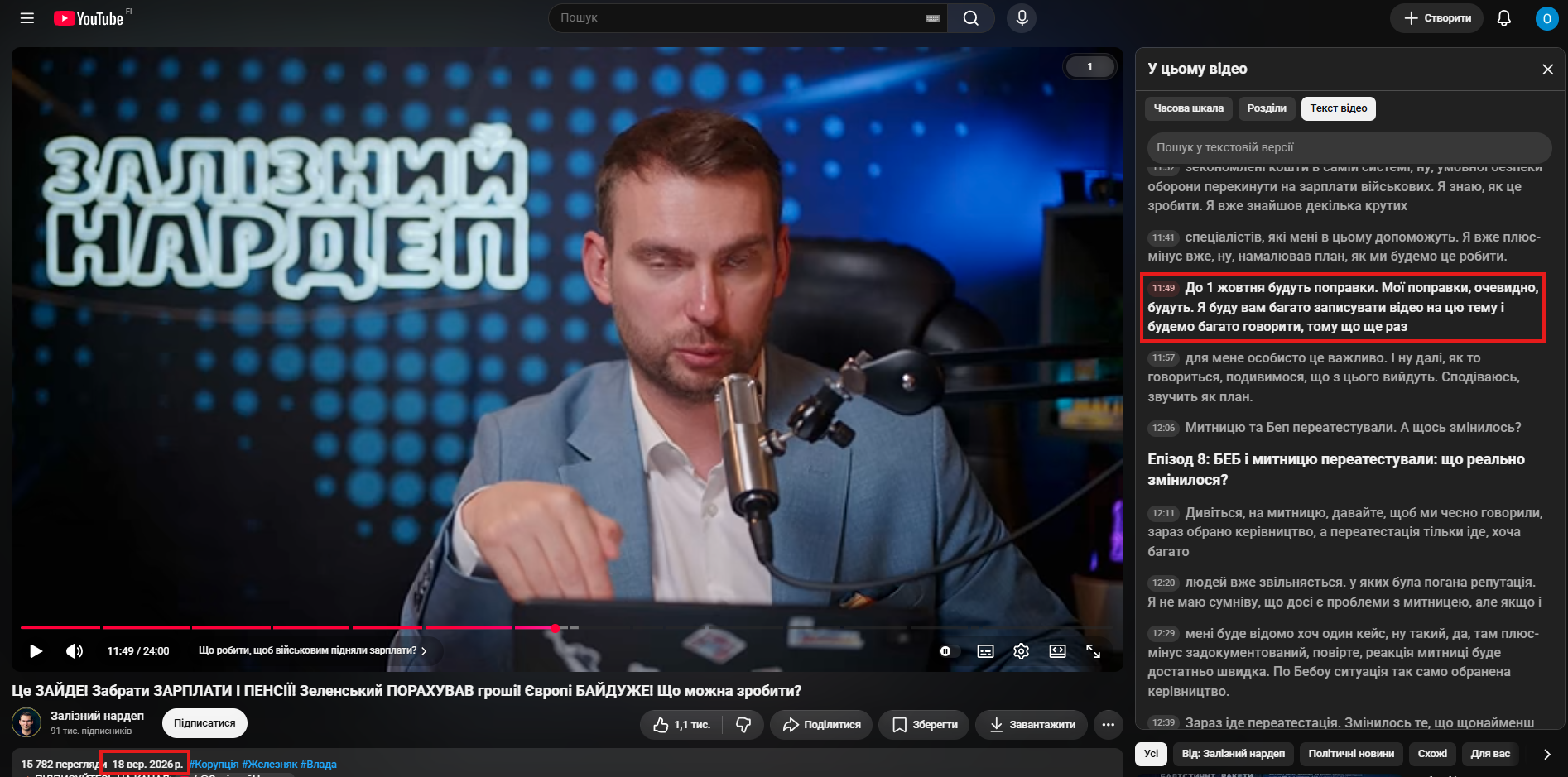Play the video
Viewport: 1568px width, 777px height.
[36, 651]
